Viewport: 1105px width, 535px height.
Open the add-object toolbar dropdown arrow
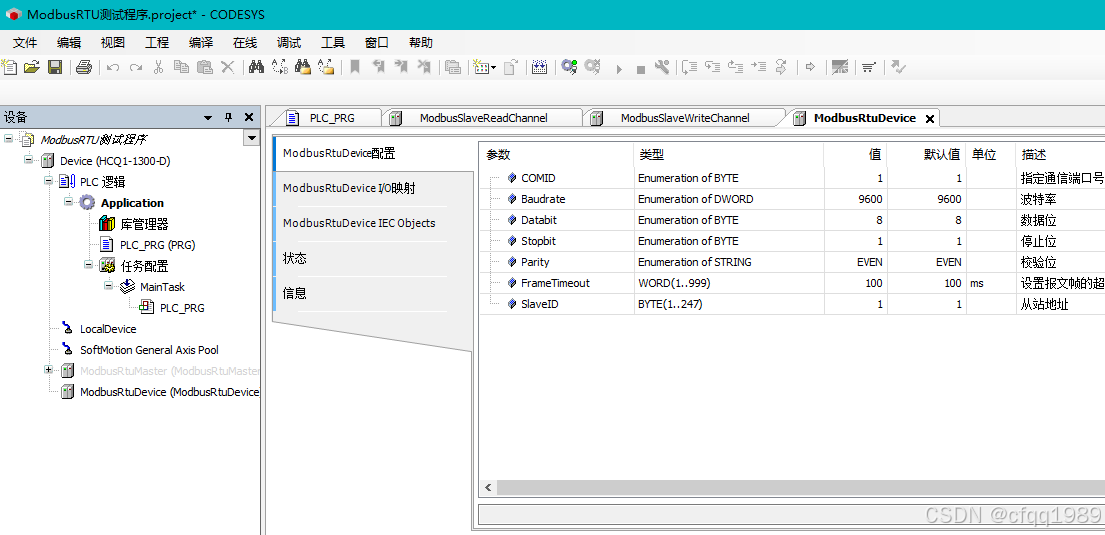[493, 68]
